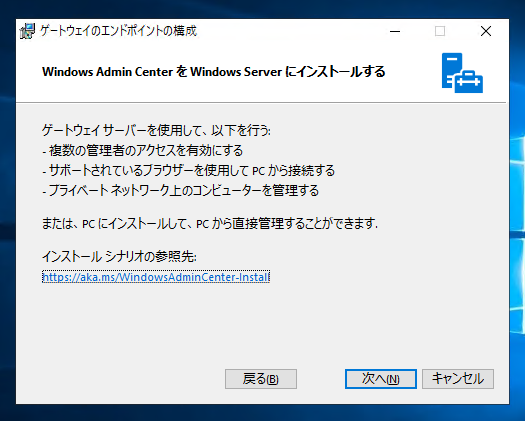This screenshot has height=421, width=525.
Task: Click the sentence 'または、PC にインストールして…'
Action: point(210,223)
